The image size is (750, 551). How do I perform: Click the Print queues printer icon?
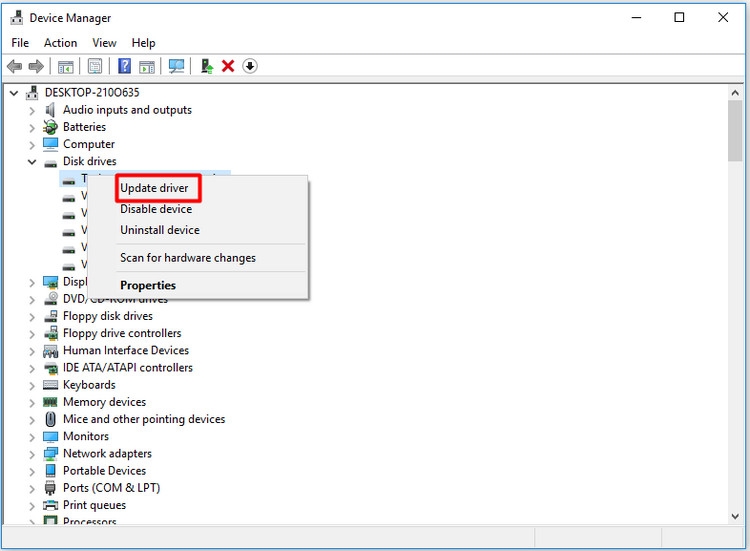click(50, 505)
